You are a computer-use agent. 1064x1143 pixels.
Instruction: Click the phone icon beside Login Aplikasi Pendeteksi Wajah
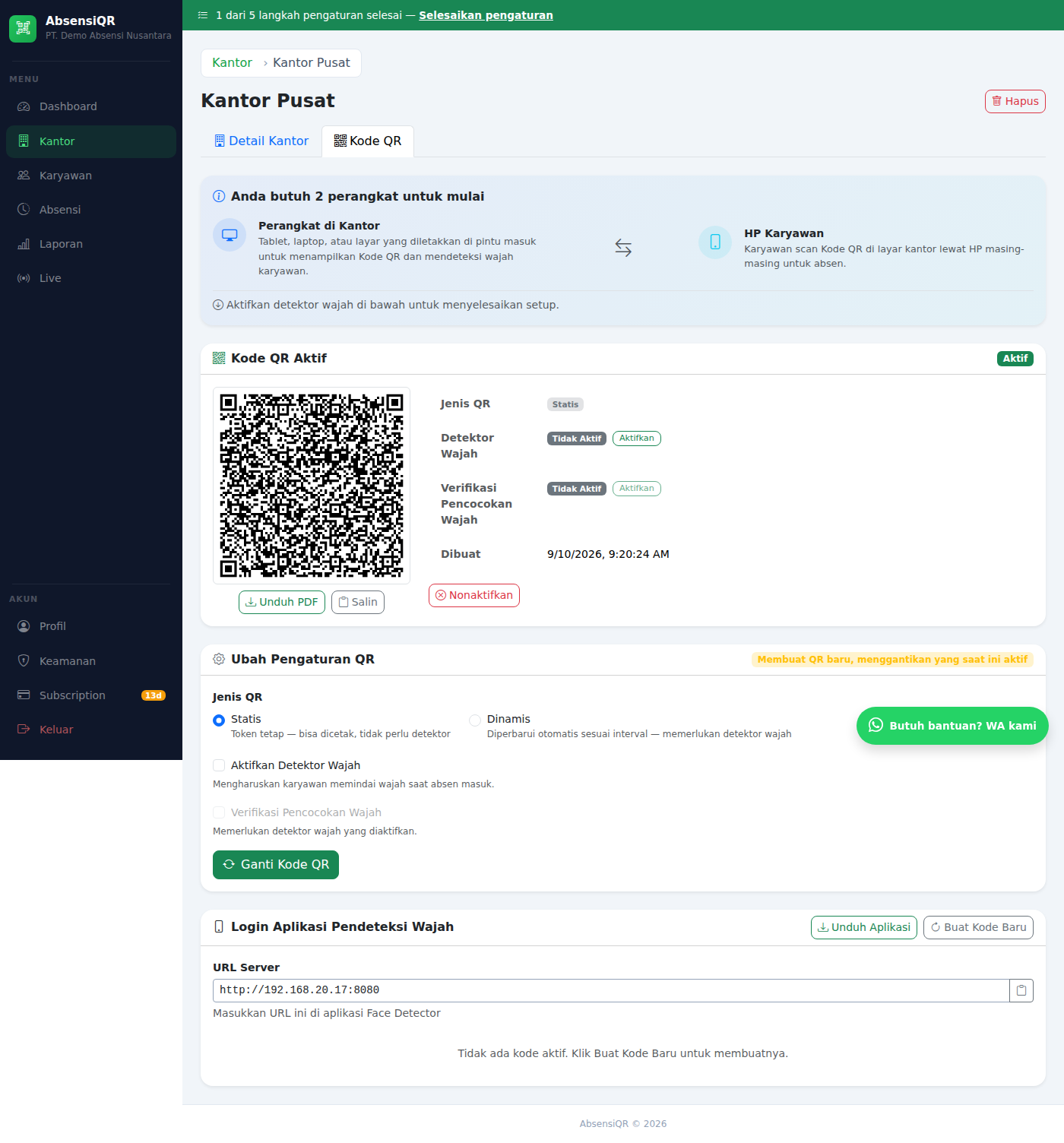[x=219, y=926]
